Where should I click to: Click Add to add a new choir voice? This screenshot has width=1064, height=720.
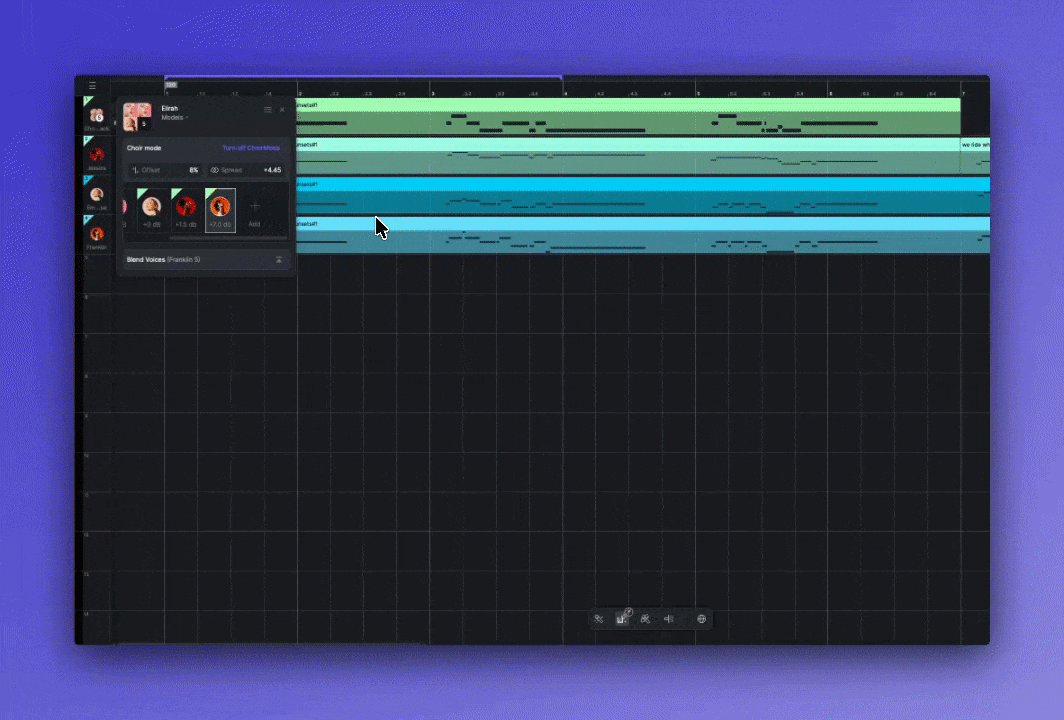tap(255, 206)
